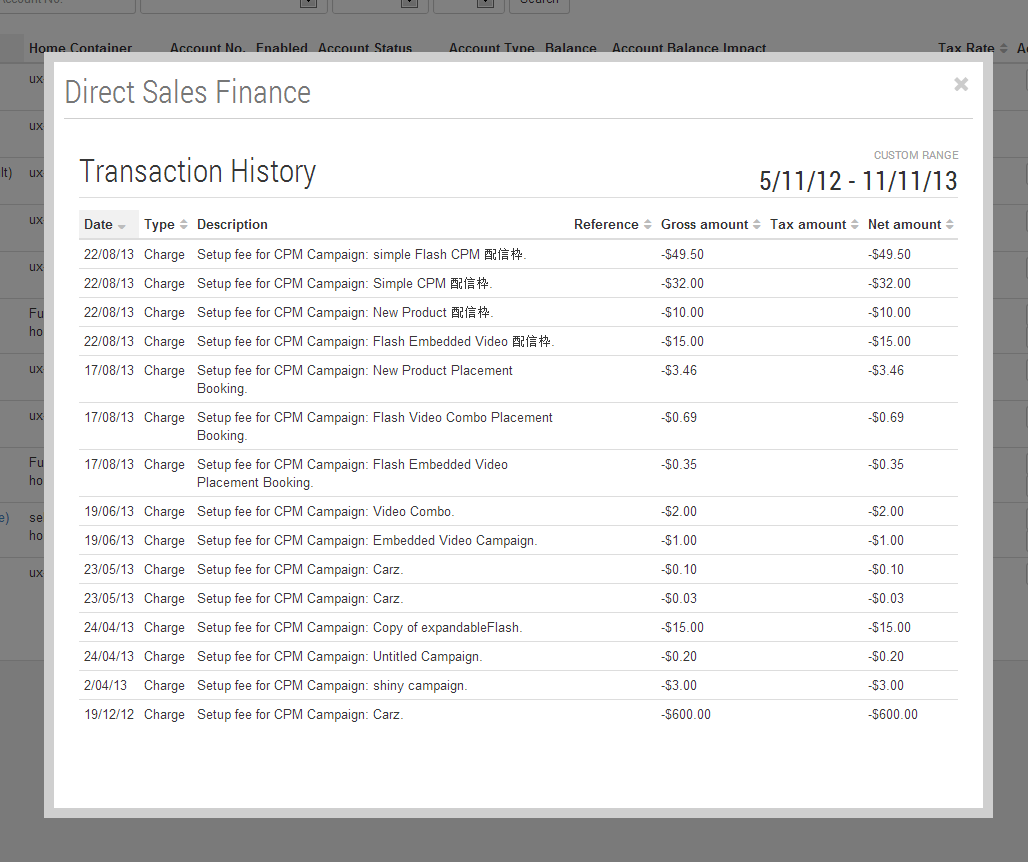
Task: Click gross amount -$0.35
Action: coord(679,465)
